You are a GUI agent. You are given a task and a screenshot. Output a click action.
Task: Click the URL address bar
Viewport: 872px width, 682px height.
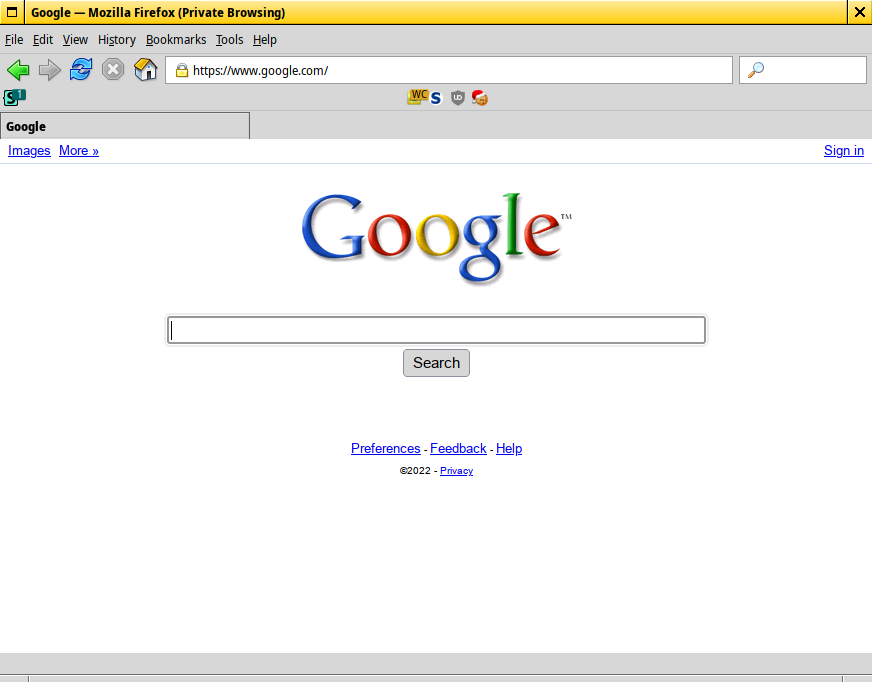[x=449, y=70]
